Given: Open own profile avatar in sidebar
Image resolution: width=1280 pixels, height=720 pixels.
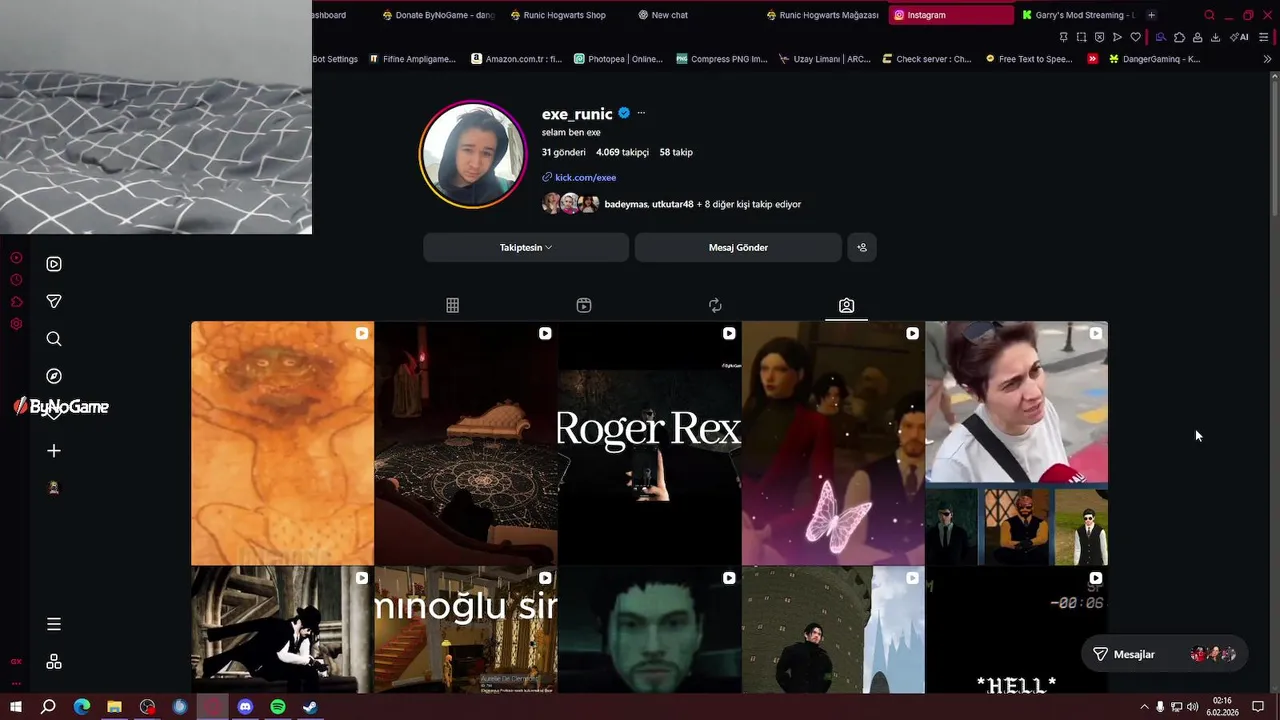Looking at the screenshot, I should (x=54, y=488).
